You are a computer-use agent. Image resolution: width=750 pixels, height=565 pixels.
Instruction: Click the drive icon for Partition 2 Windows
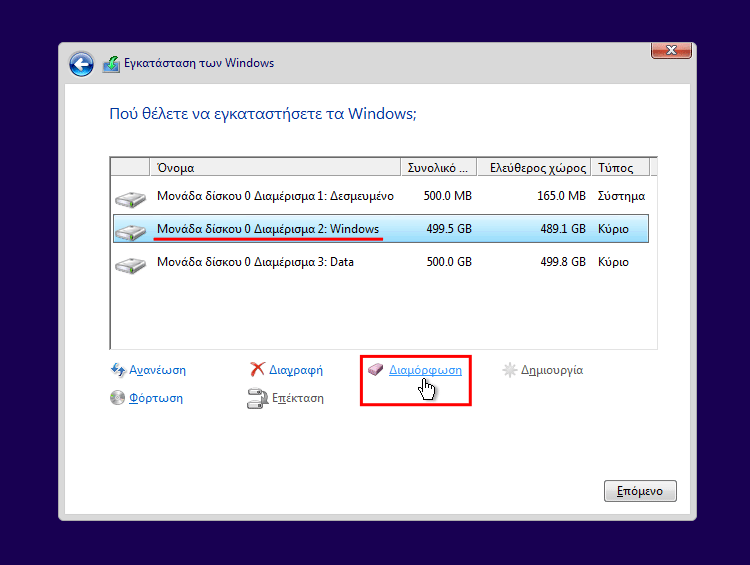130,230
